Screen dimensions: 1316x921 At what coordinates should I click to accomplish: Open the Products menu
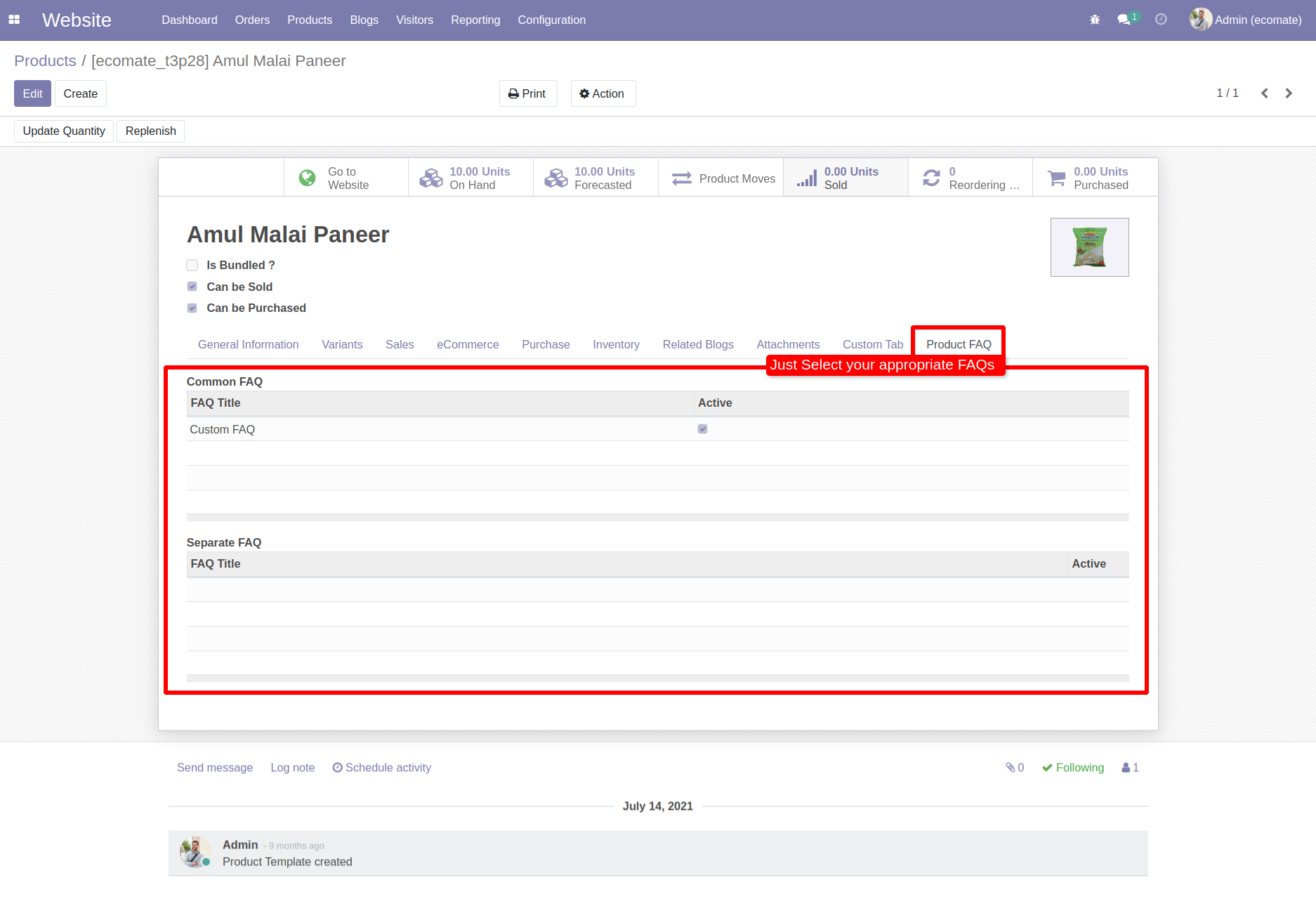pos(310,20)
